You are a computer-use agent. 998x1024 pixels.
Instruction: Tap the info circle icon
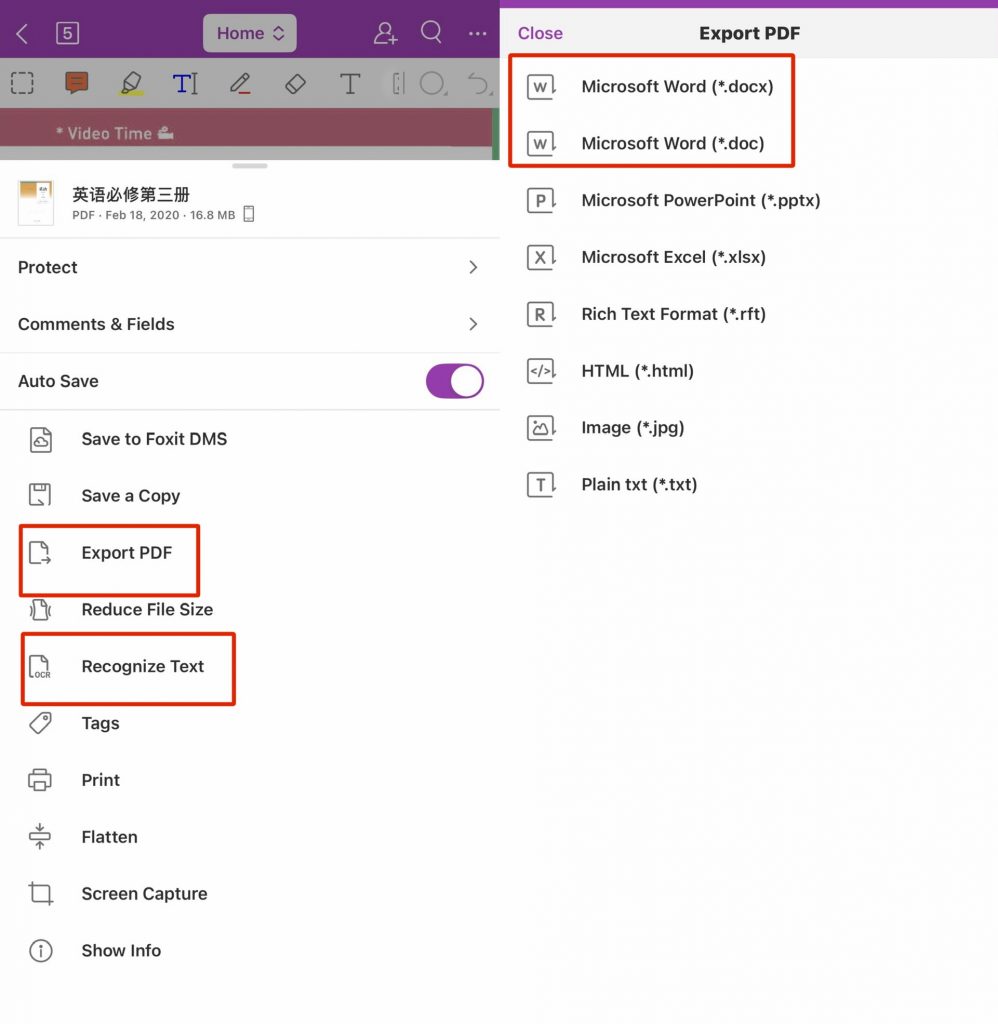(x=40, y=950)
